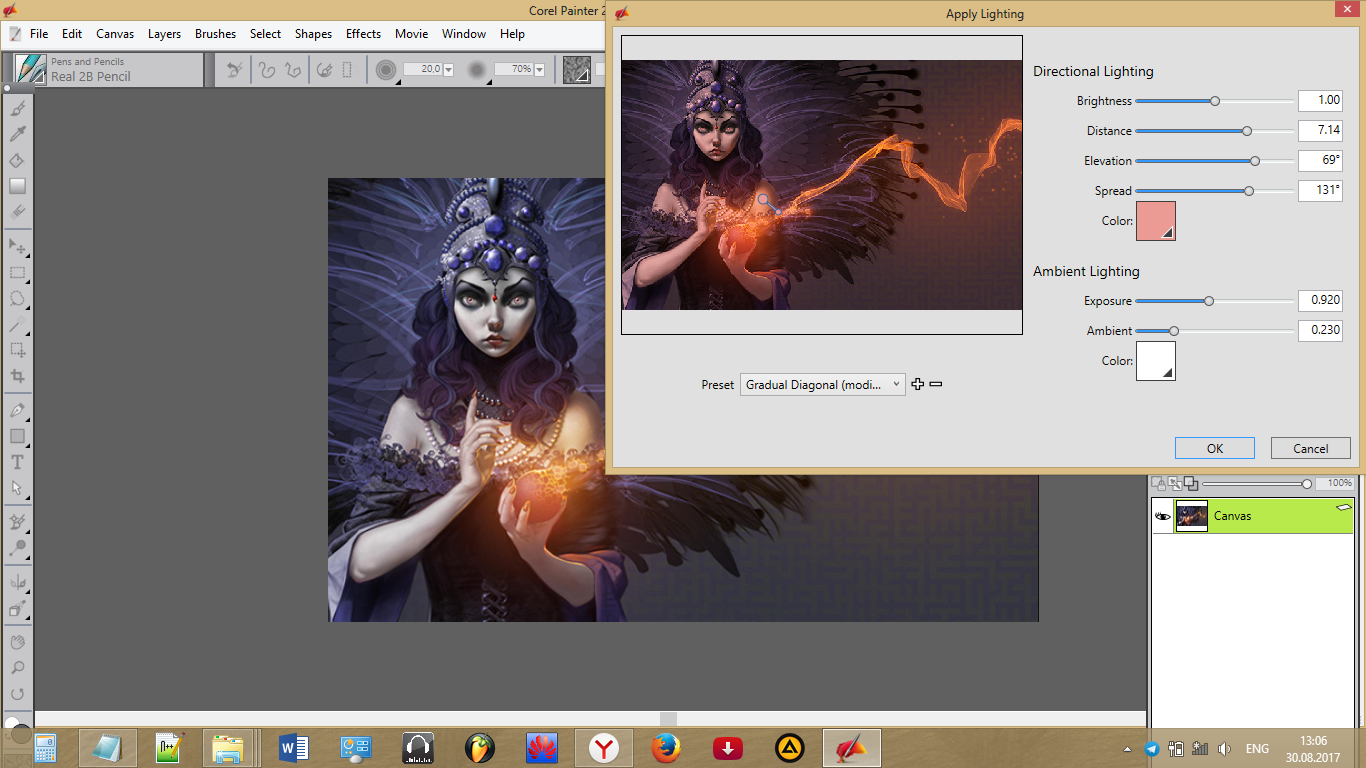Viewport: 1366px width, 768px height.
Task: Open the Directional Lighting color swatch
Action: 1155,221
